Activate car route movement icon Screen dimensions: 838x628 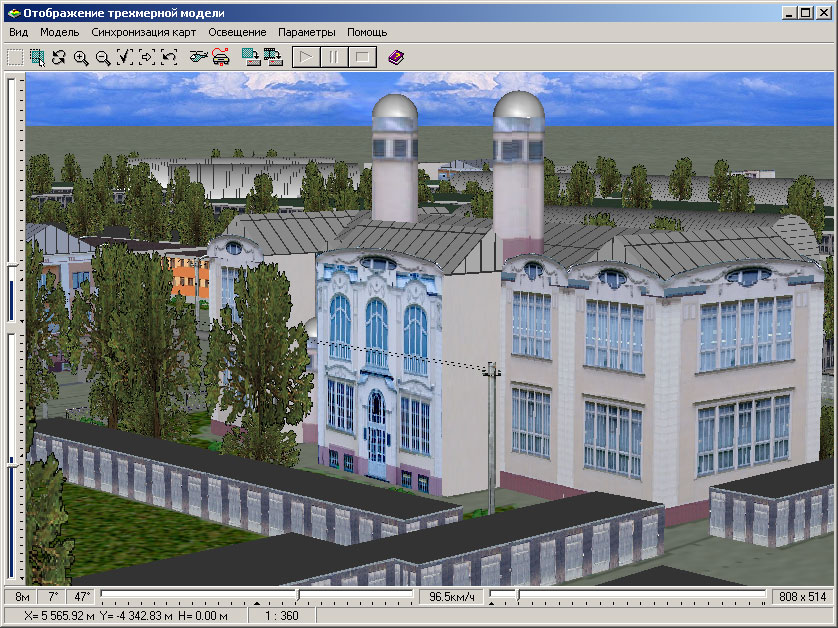click(x=220, y=57)
